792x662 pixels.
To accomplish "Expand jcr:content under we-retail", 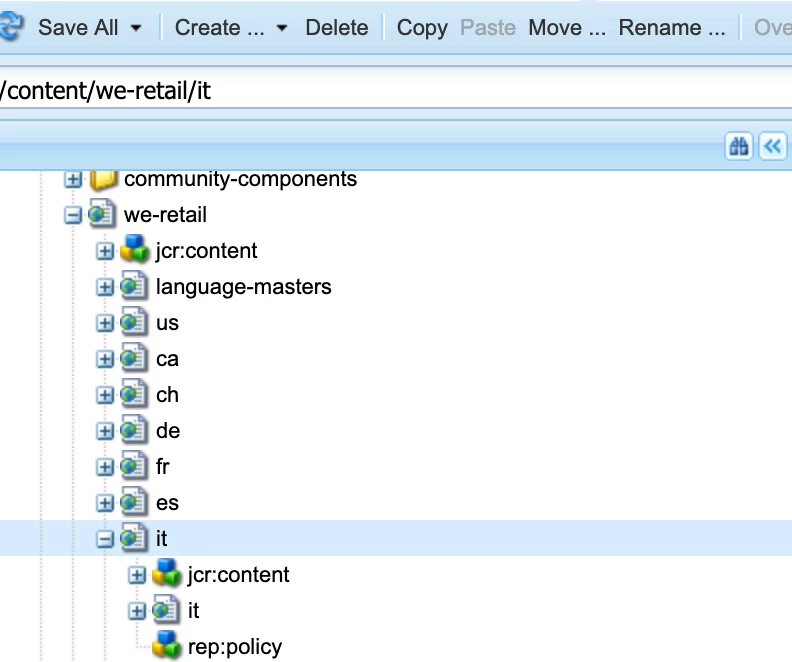I will point(105,251).
